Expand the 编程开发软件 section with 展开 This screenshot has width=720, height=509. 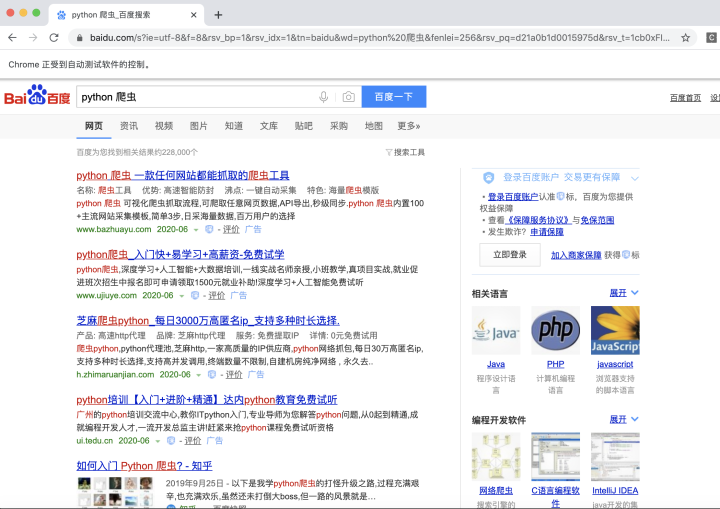point(624,419)
